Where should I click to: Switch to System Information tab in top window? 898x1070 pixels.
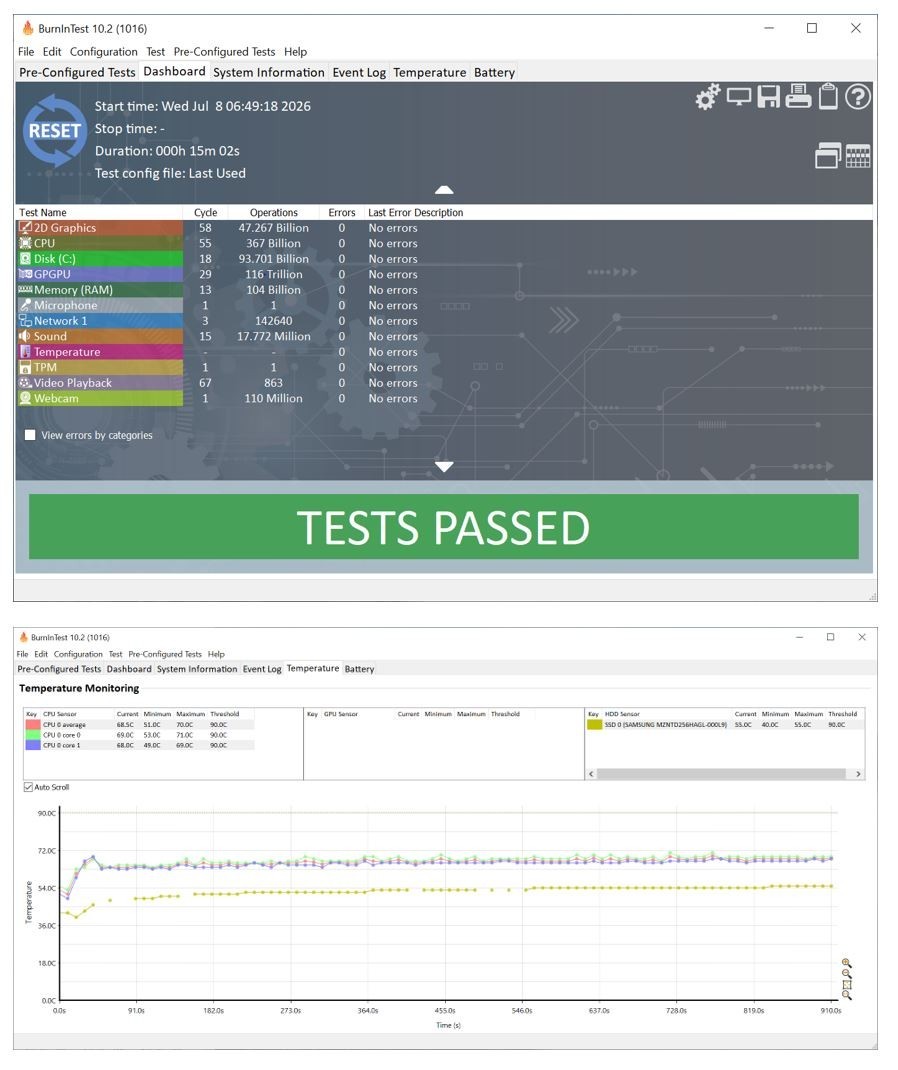click(x=269, y=72)
